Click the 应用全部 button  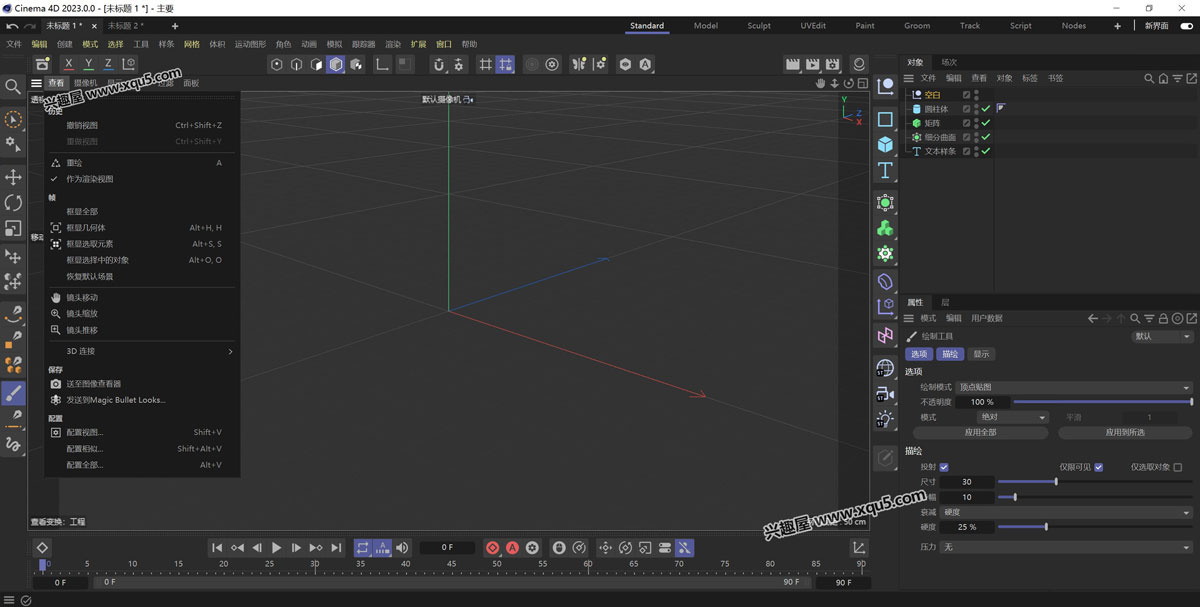[980, 432]
